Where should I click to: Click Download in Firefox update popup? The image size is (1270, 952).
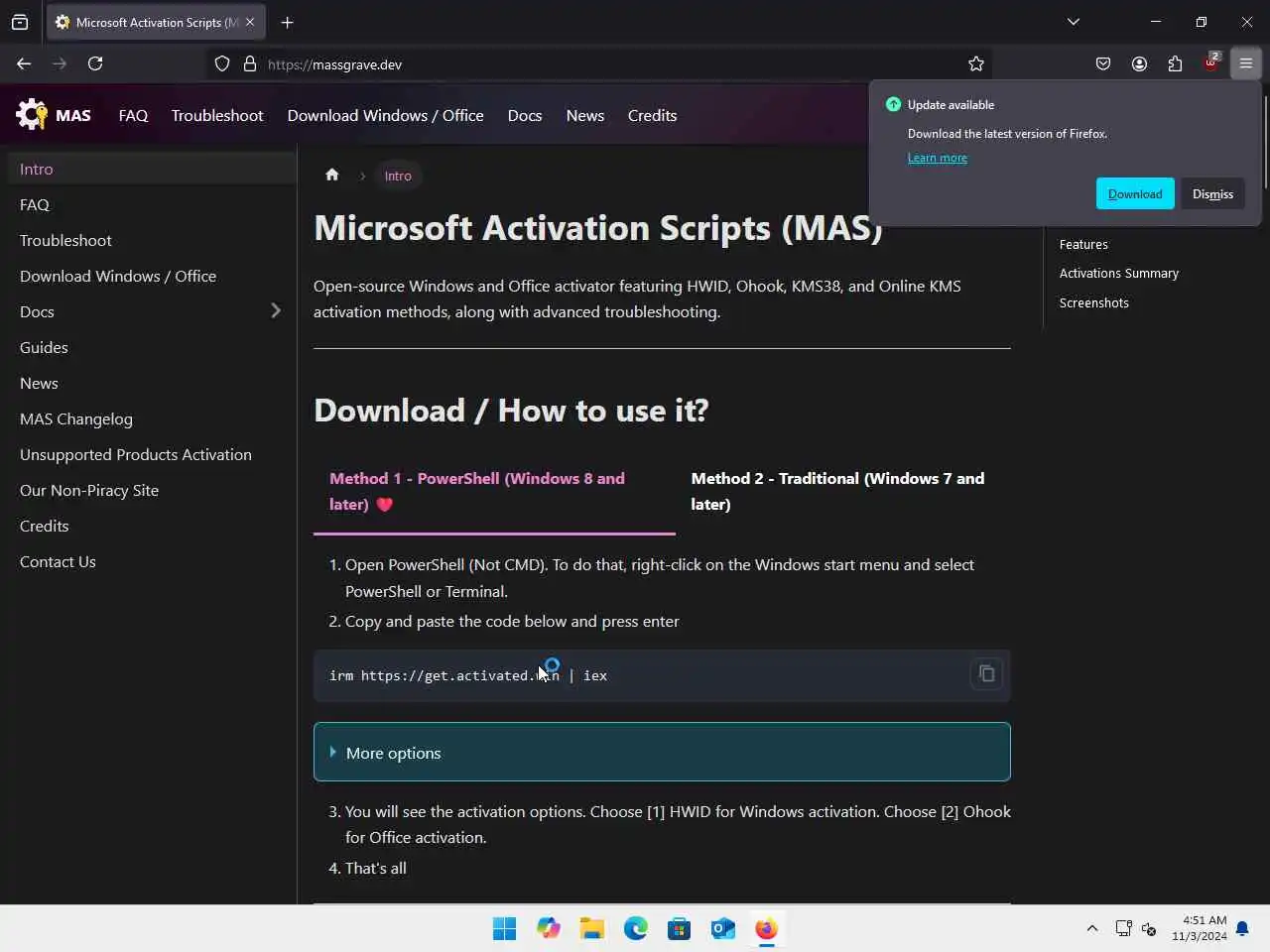pos(1135,193)
